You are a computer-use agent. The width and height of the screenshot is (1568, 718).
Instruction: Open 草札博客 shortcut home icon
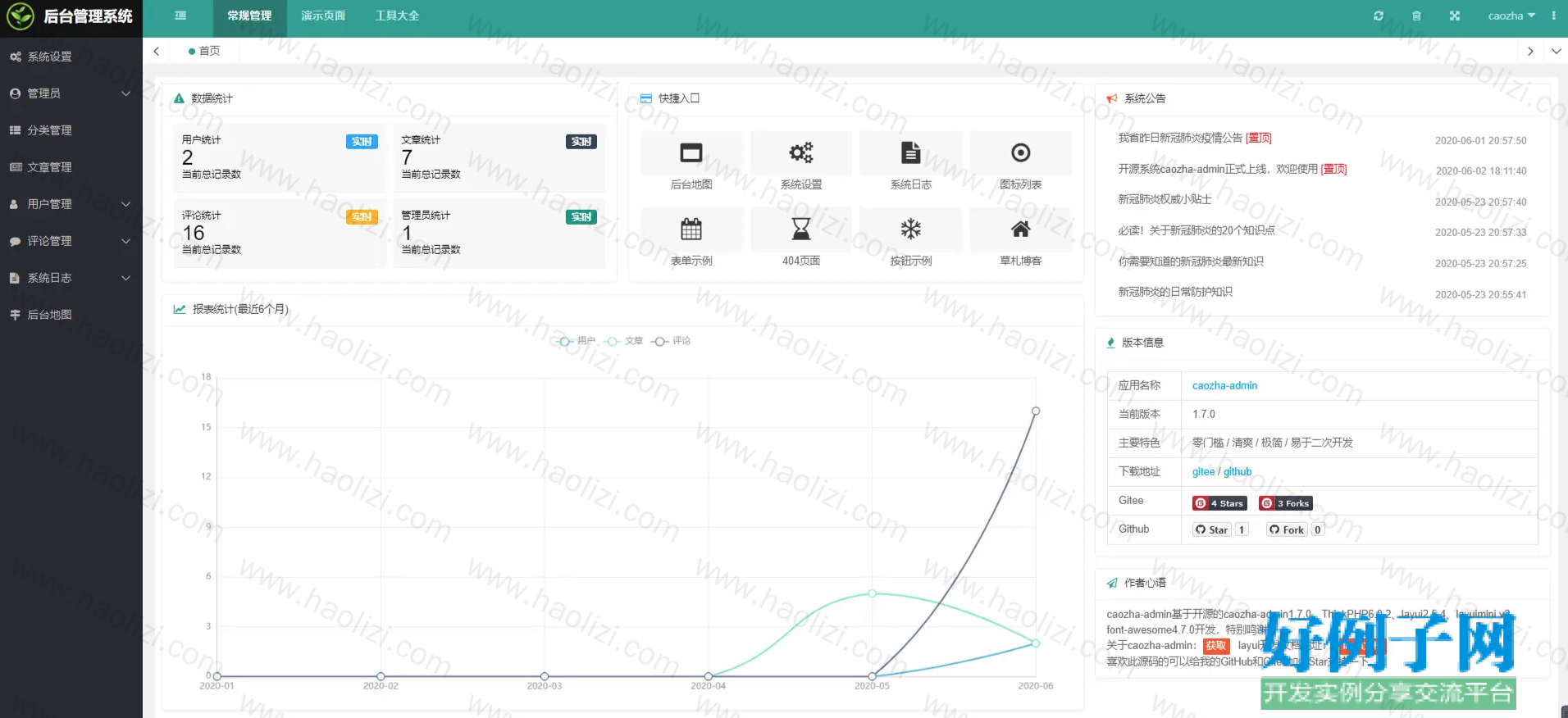1021,229
